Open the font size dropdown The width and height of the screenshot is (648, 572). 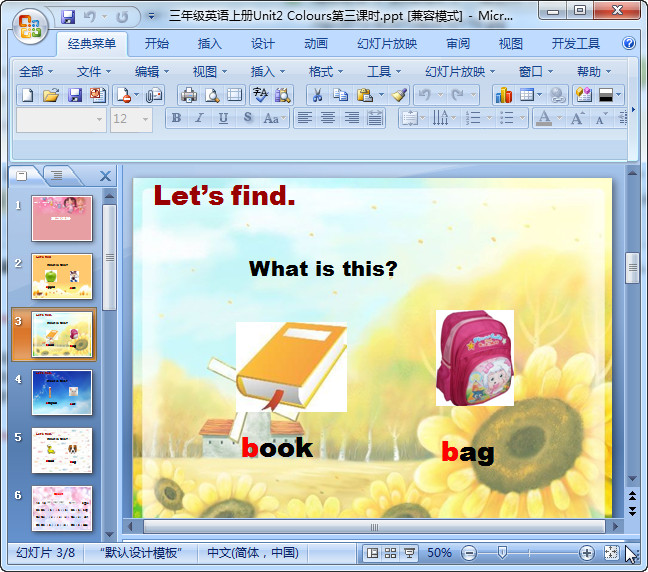[x=145, y=119]
